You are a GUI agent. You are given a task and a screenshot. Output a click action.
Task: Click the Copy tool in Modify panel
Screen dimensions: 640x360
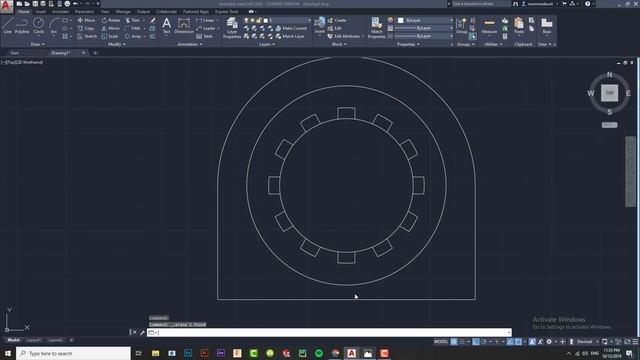point(86,28)
